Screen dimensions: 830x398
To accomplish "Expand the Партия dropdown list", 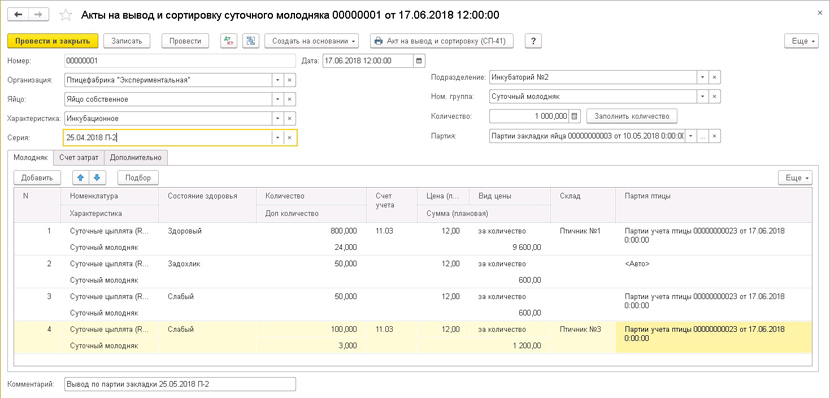I will pos(691,136).
